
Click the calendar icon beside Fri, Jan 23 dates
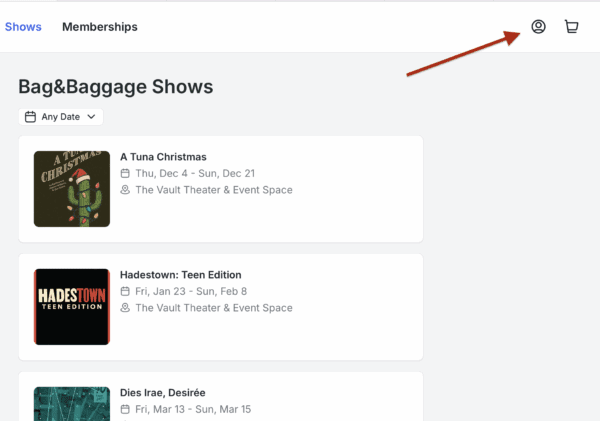coord(125,291)
